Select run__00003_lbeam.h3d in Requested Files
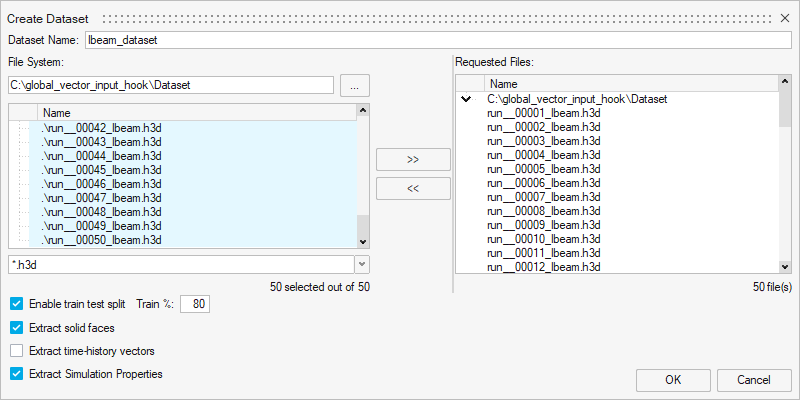This screenshot has width=800, height=400. tap(544, 141)
